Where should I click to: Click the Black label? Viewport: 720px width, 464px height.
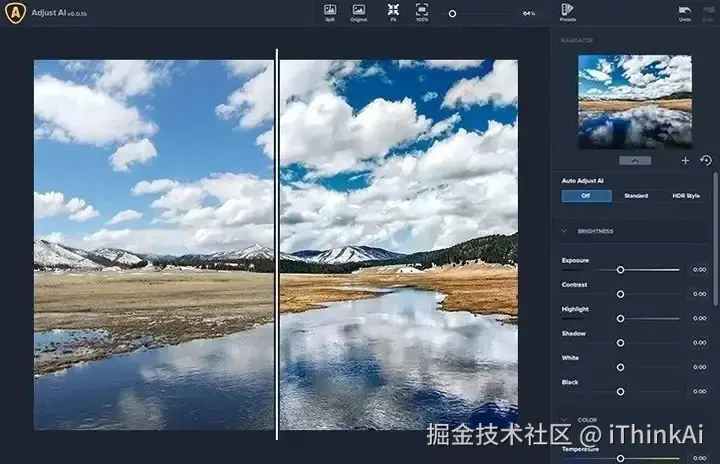coord(570,382)
